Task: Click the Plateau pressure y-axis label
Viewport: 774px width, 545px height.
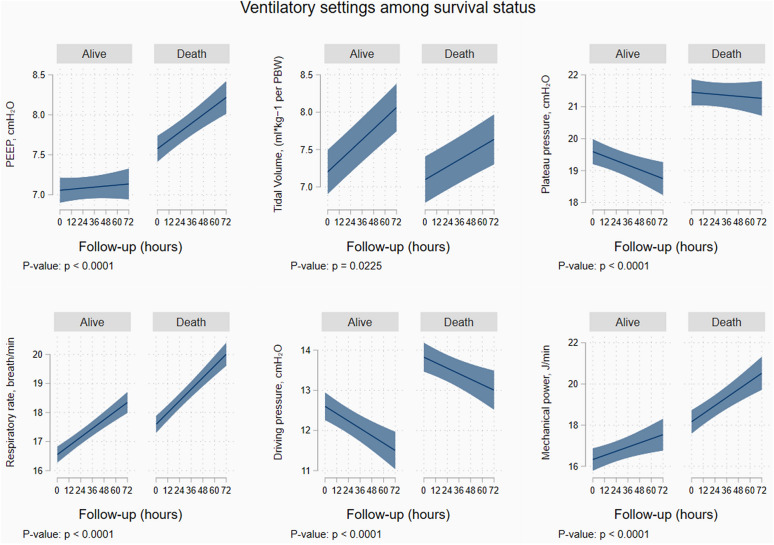Action: pyautogui.click(x=548, y=133)
